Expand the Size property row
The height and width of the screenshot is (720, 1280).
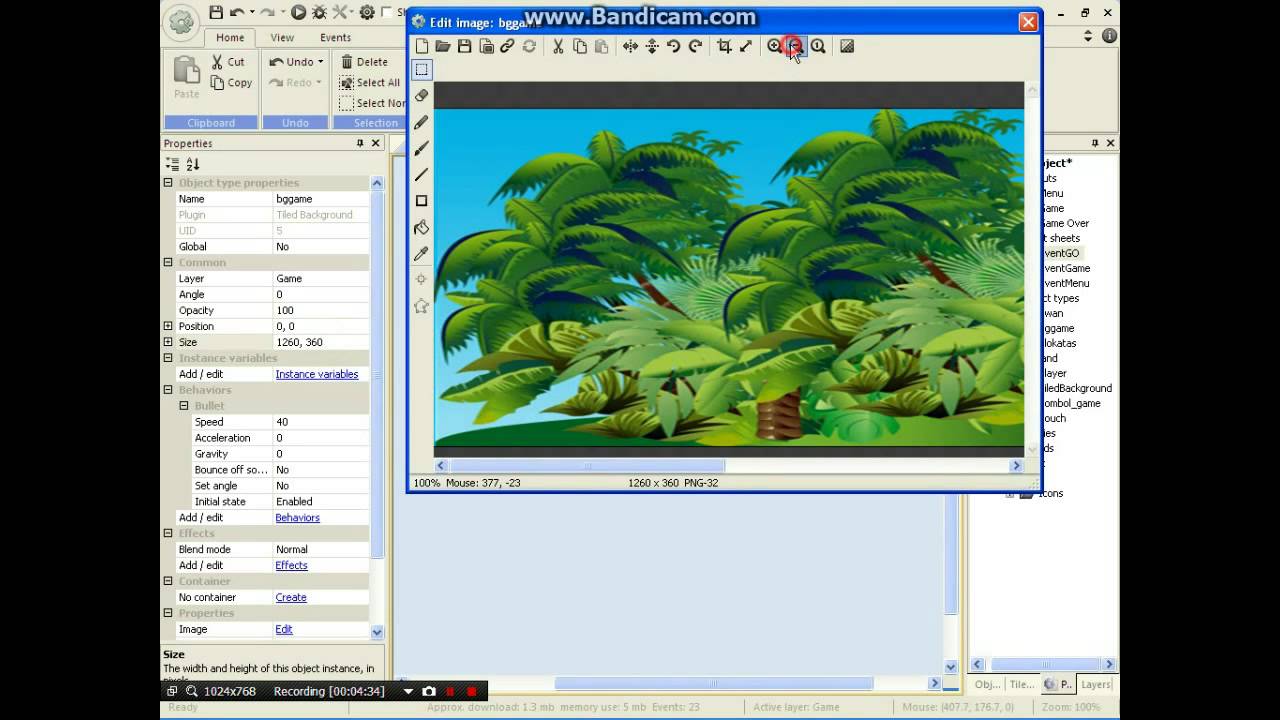click(168, 342)
